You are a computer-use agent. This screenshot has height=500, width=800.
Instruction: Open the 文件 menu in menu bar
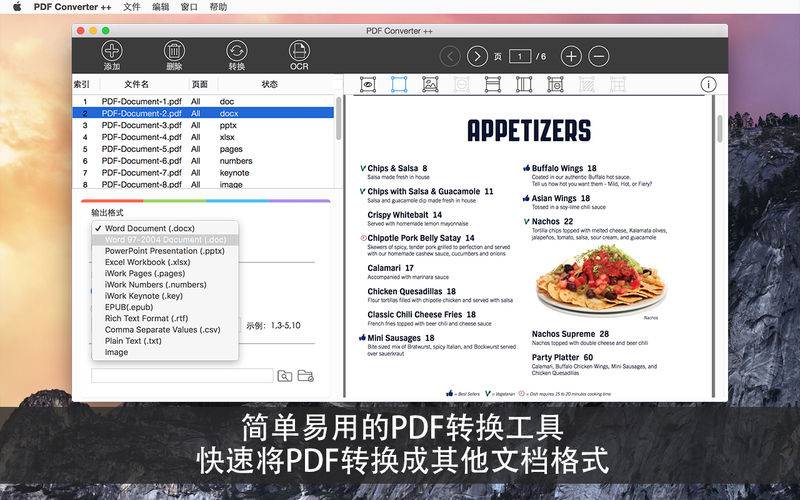point(132,7)
